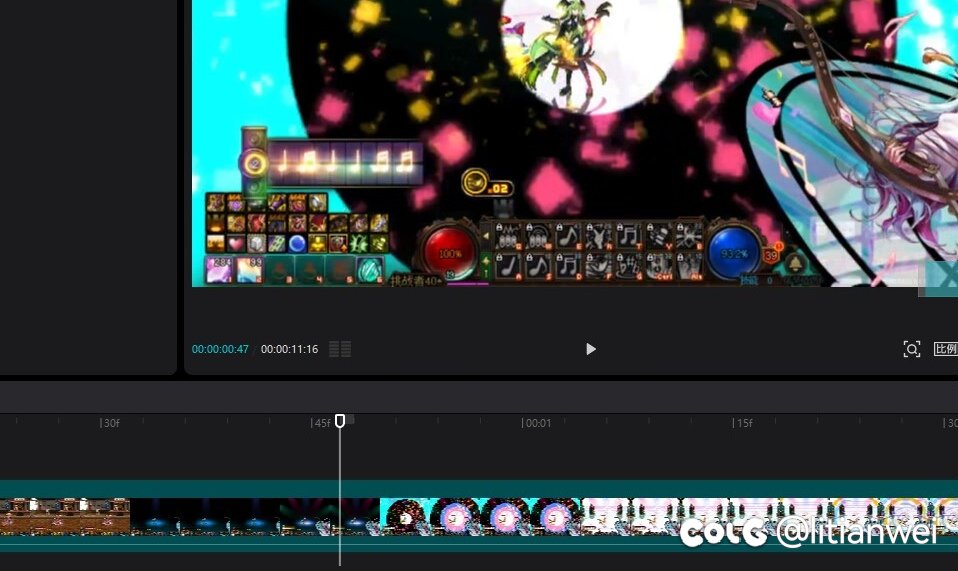This screenshot has width=958, height=571.
Task: Jump to the 30f mark left of 45f
Action: tap(110, 423)
